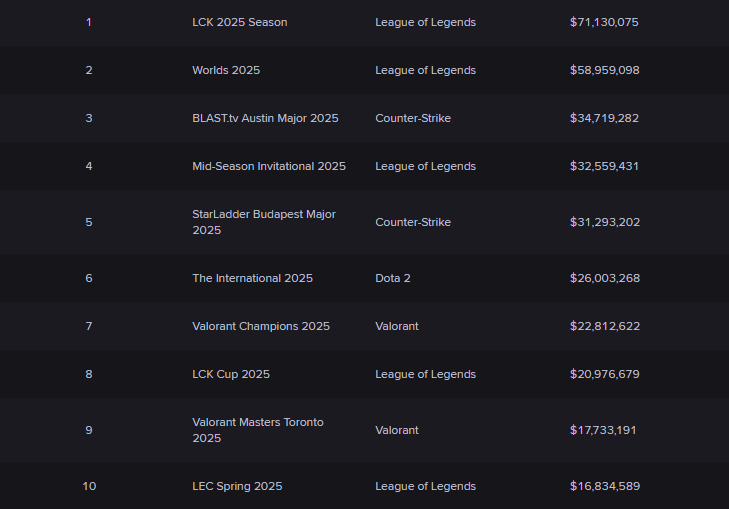Click rank number 10 in the list
This screenshot has width=729, height=509.
[x=89, y=486]
